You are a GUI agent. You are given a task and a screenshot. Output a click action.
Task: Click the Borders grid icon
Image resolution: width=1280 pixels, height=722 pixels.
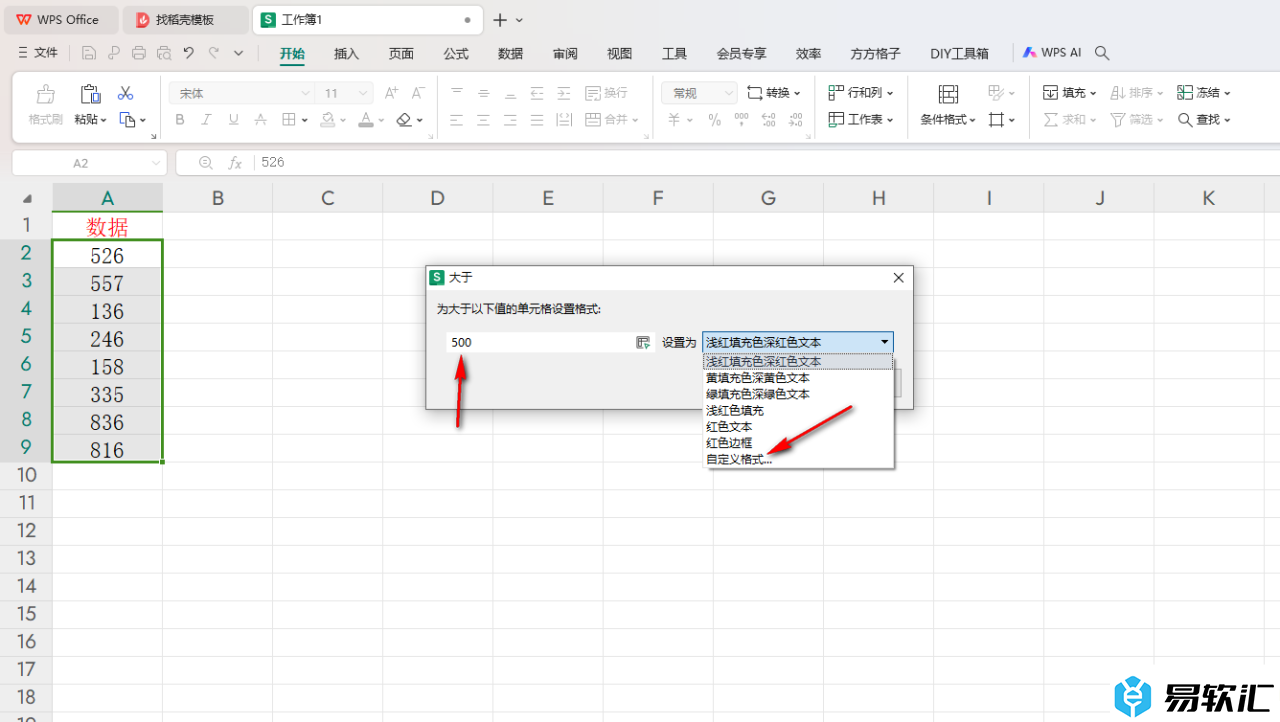click(289, 120)
